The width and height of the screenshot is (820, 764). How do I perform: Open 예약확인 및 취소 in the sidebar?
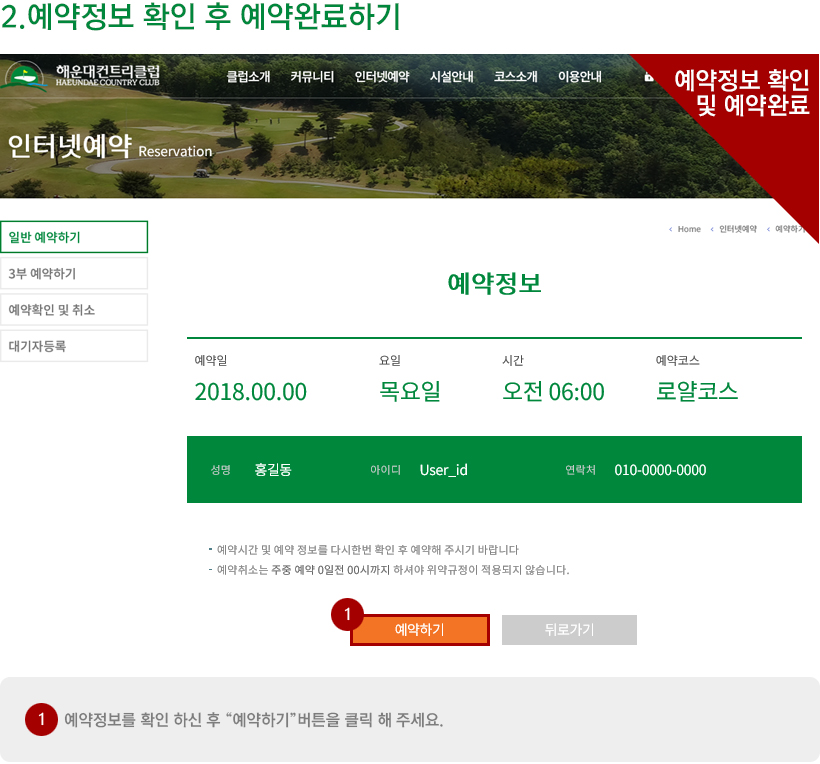click(74, 309)
